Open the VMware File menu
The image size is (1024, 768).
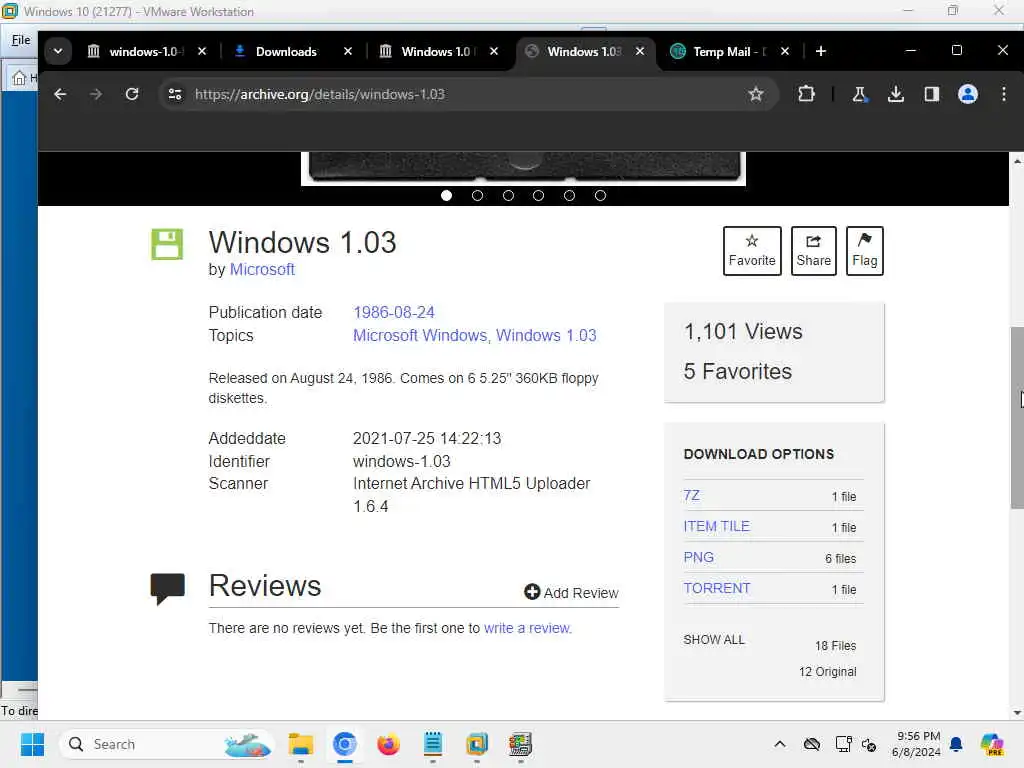[x=21, y=40]
